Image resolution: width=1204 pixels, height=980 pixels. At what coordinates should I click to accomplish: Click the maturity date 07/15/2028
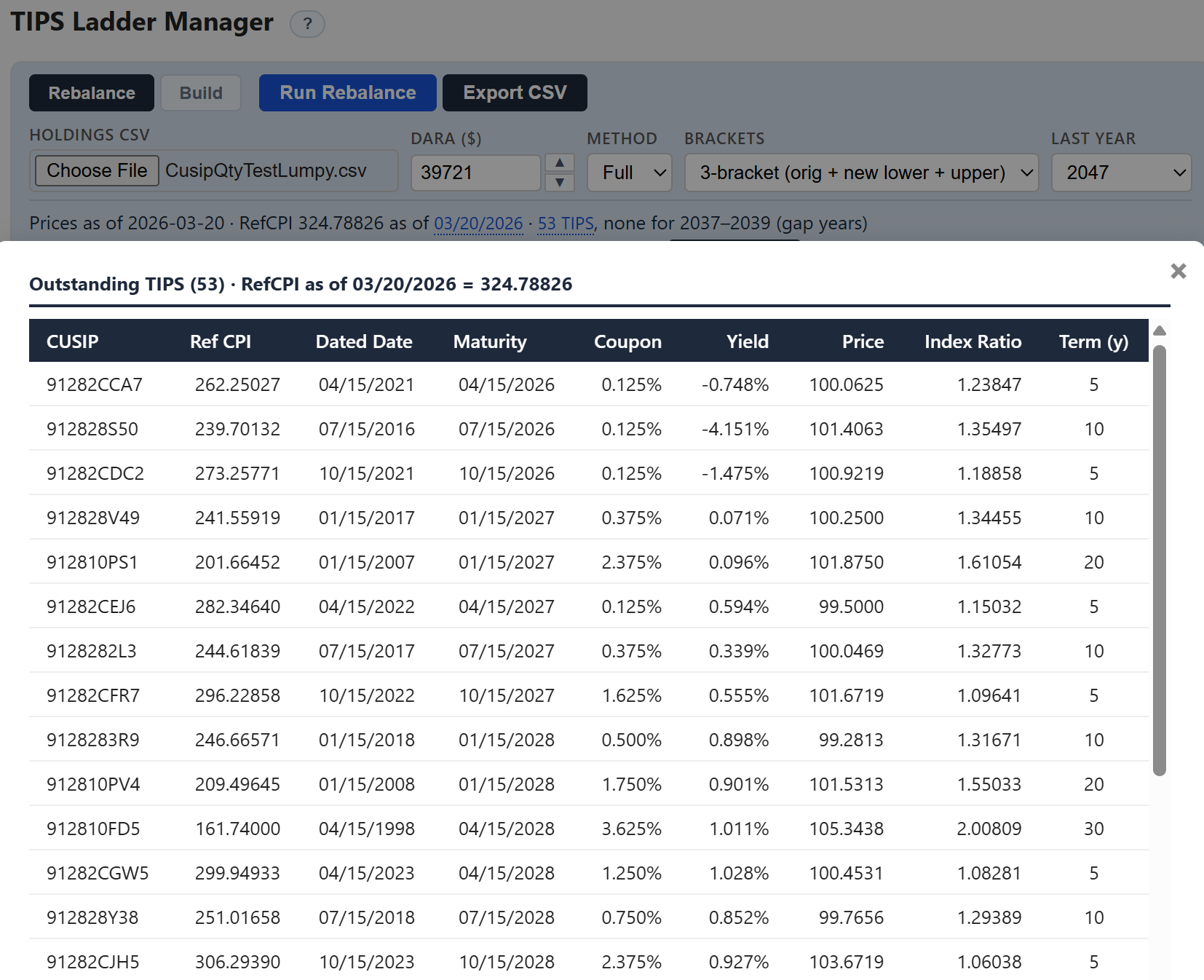point(507,917)
